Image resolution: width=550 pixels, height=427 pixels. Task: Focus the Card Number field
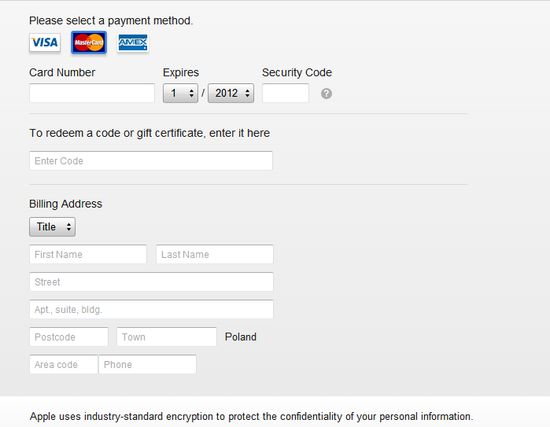[x=92, y=93]
